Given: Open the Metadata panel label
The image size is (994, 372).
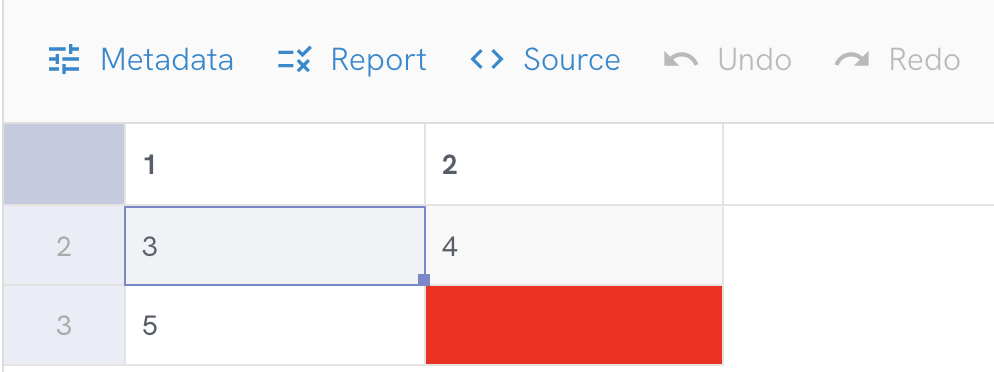Looking at the screenshot, I should (x=167, y=60).
